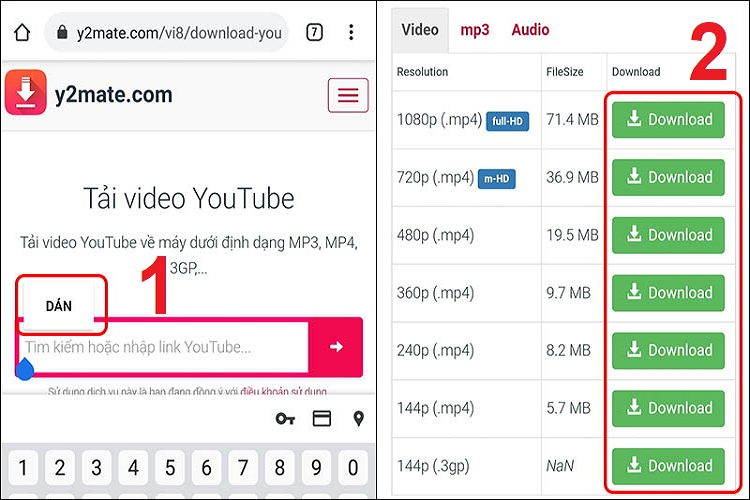The height and width of the screenshot is (500, 750).
Task: Tap keyboard key 7
Action: (243, 467)
